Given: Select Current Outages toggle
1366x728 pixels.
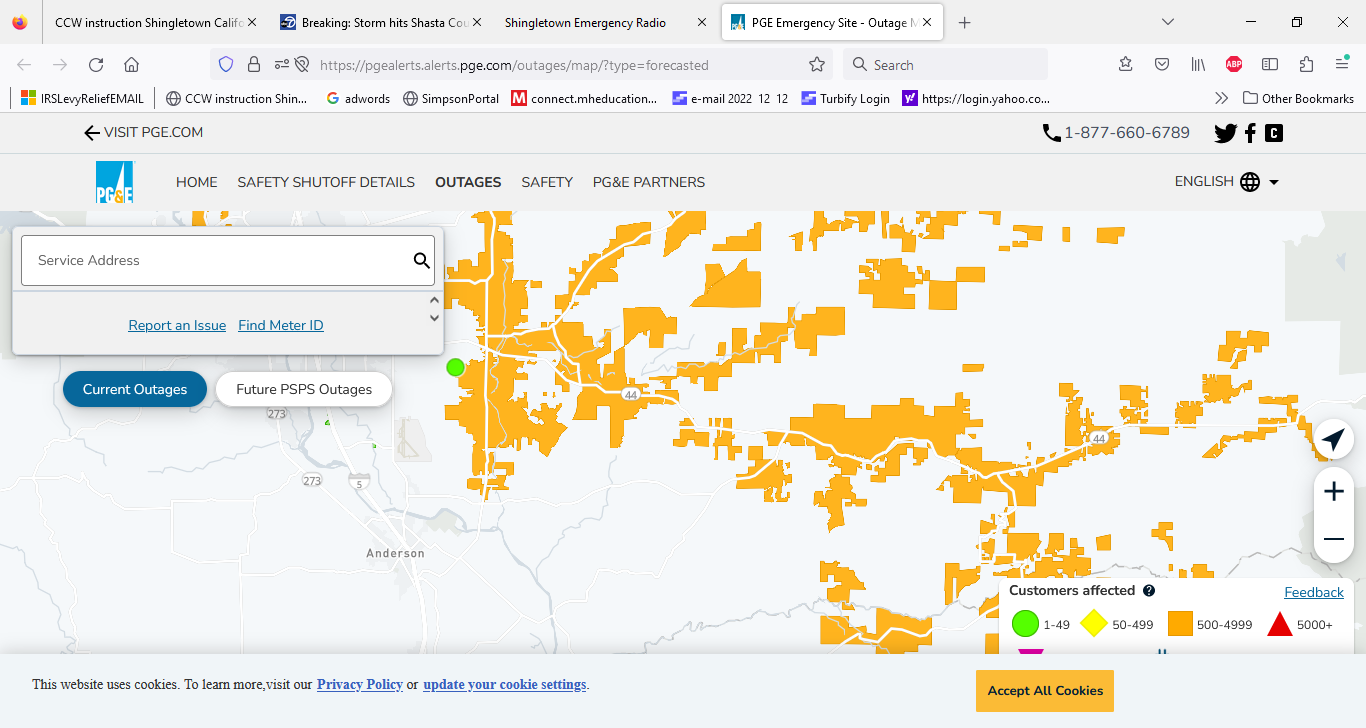Looking at the screenshot, I should 135,389.
